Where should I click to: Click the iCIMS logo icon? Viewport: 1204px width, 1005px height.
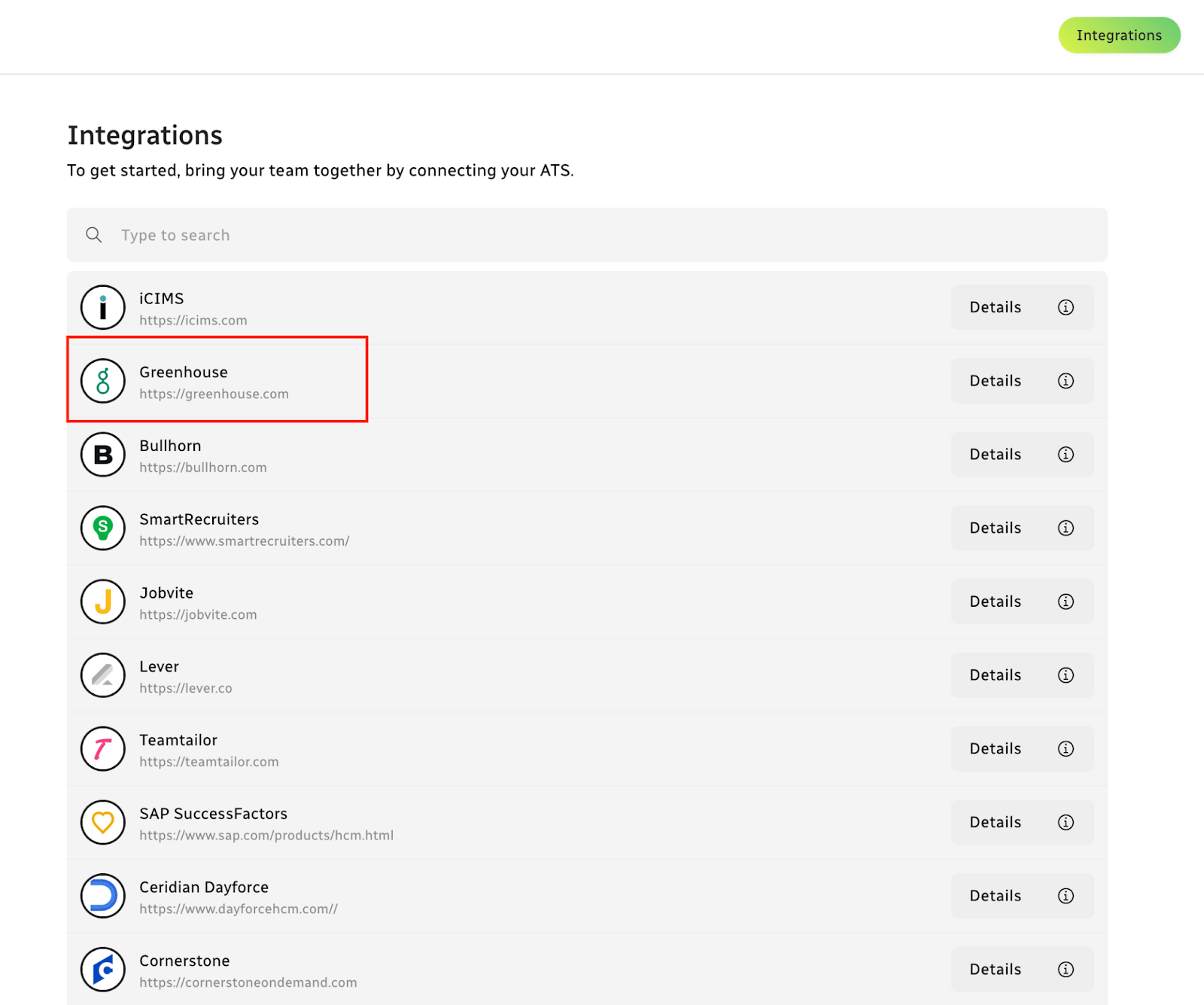click(103, 307)
